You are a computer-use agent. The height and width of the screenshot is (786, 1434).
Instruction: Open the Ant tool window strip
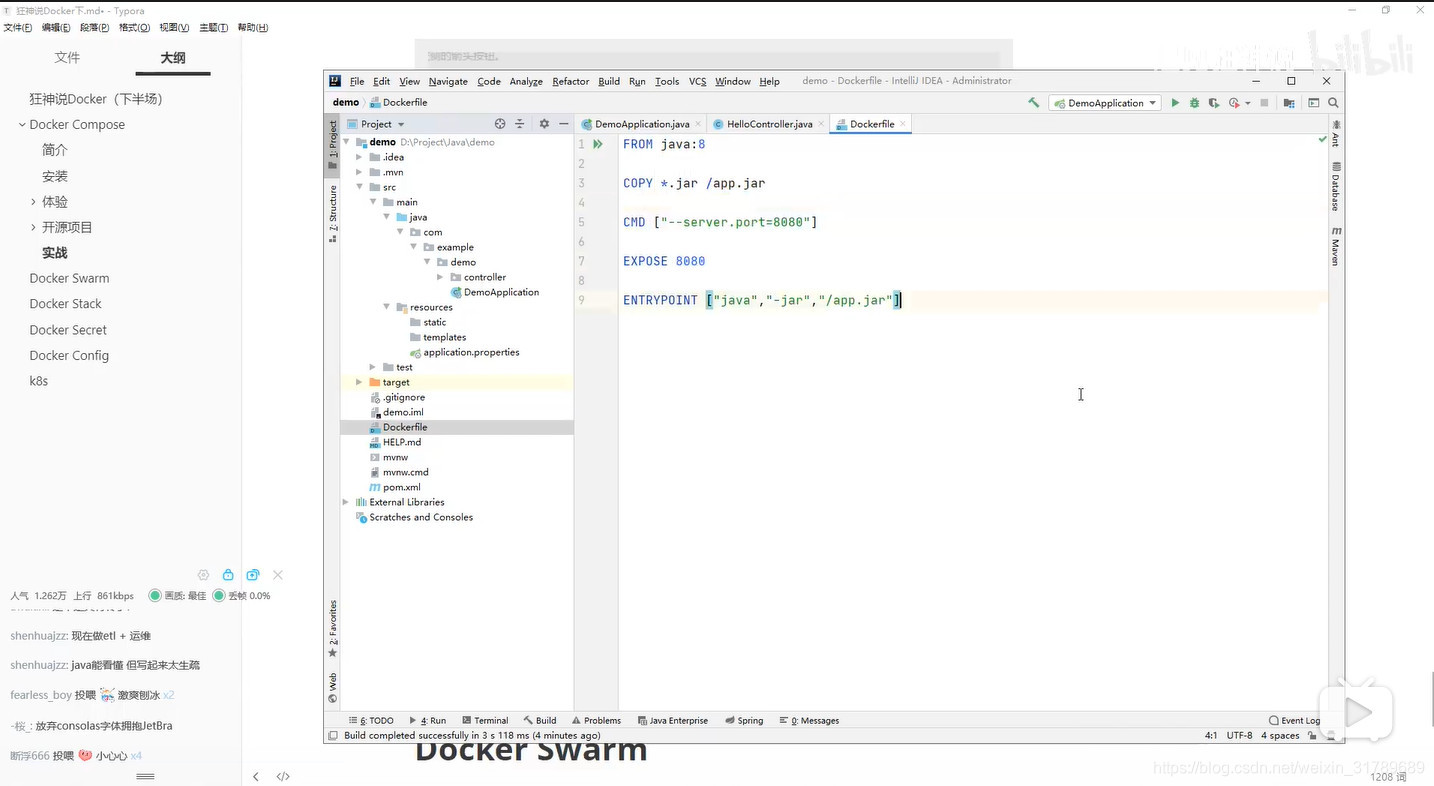tap(1336, 134)
